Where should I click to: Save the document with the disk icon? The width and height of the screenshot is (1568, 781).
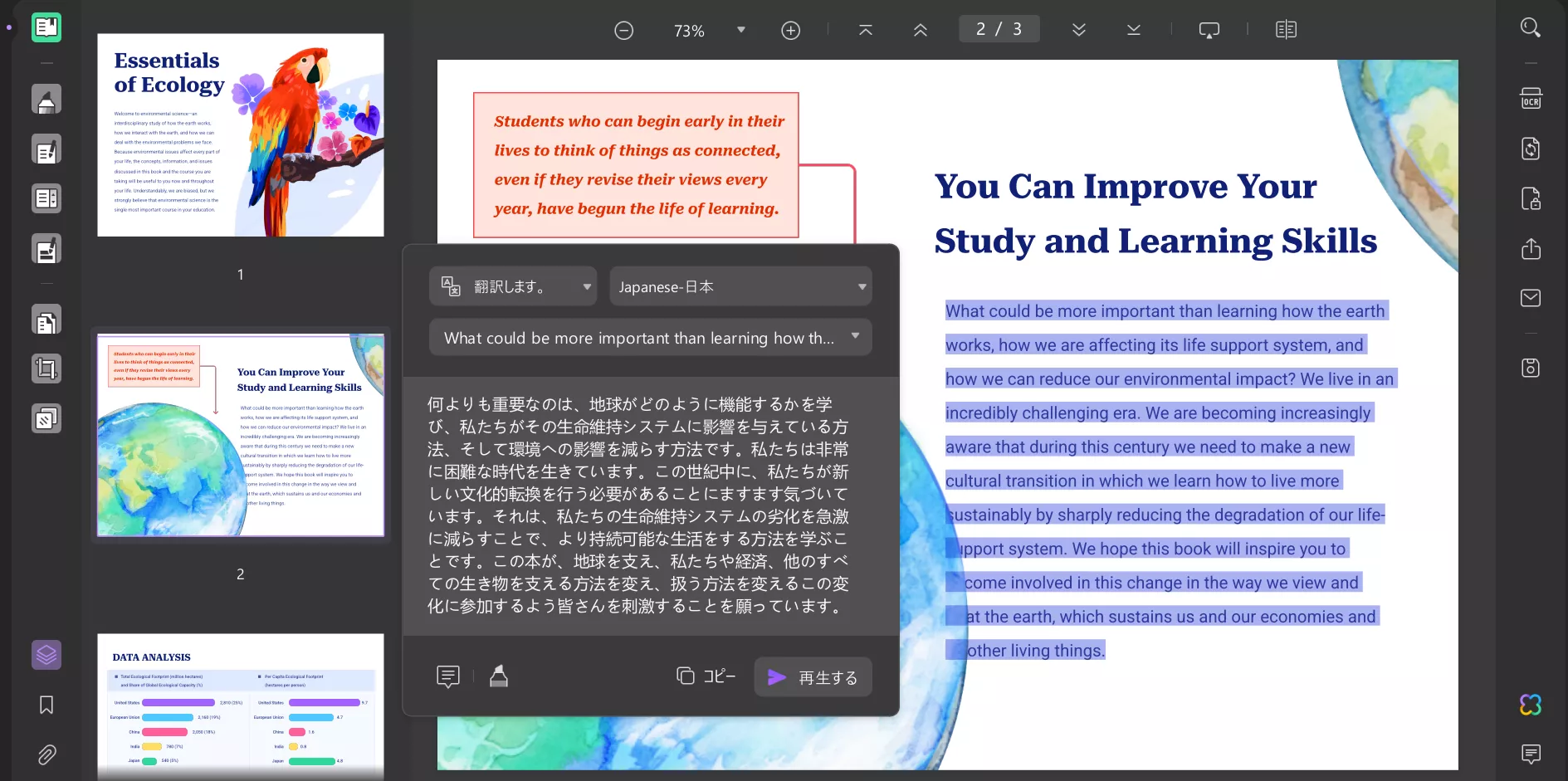click(1531, 368)
